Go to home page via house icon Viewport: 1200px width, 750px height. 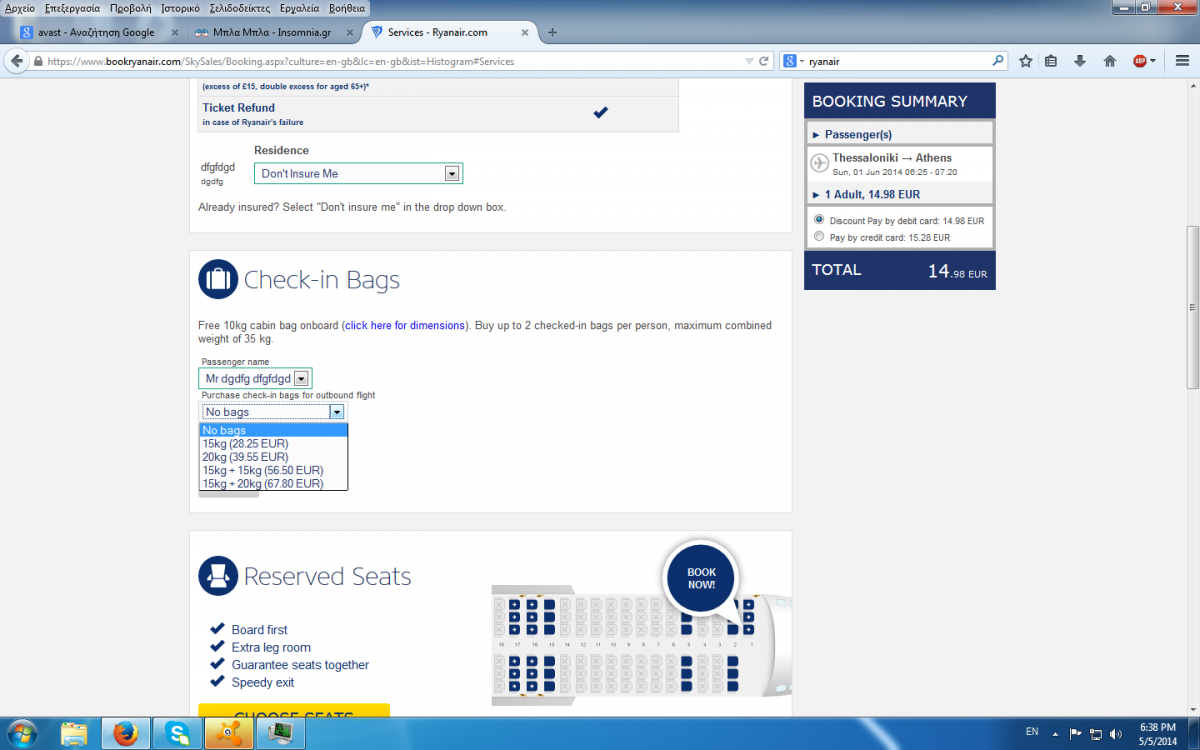(x=1110, y=61)
